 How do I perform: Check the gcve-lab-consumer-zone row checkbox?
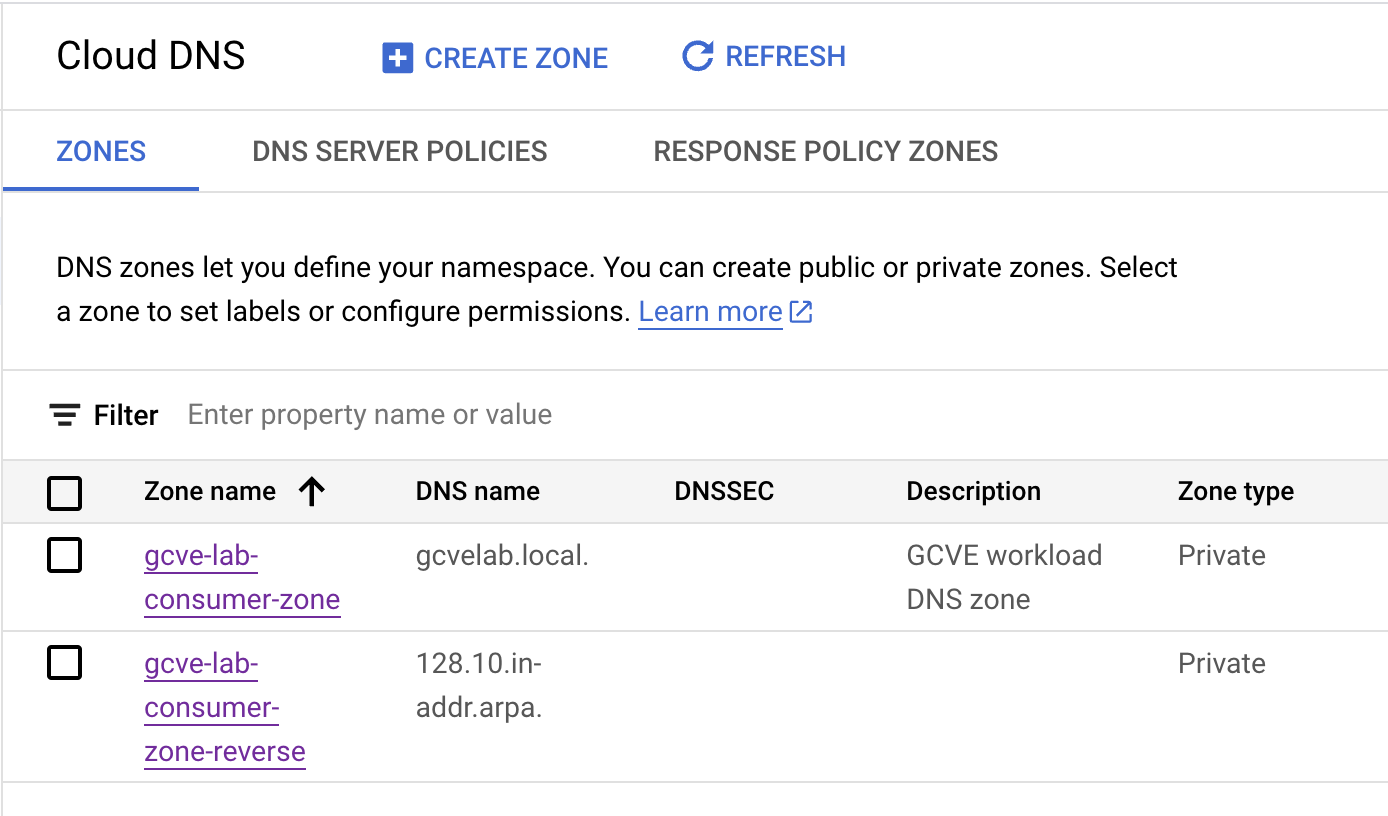65,556
